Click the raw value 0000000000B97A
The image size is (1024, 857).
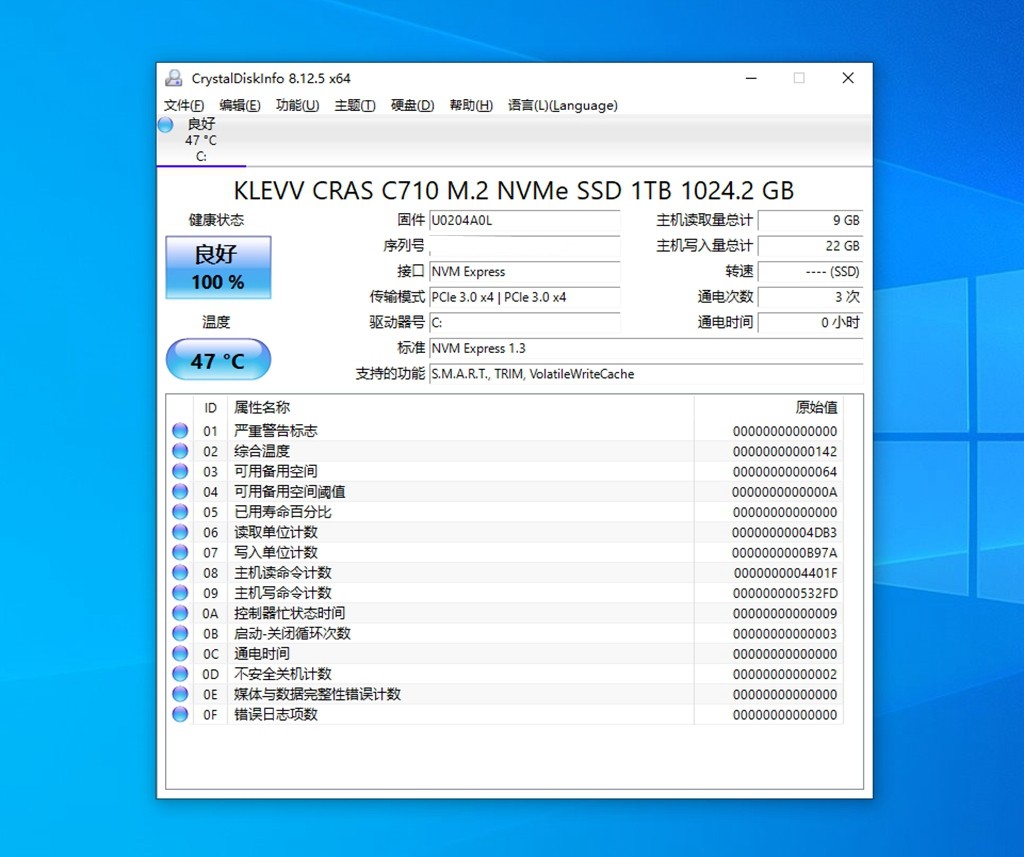pyautogui.click(x=784, y=553)
